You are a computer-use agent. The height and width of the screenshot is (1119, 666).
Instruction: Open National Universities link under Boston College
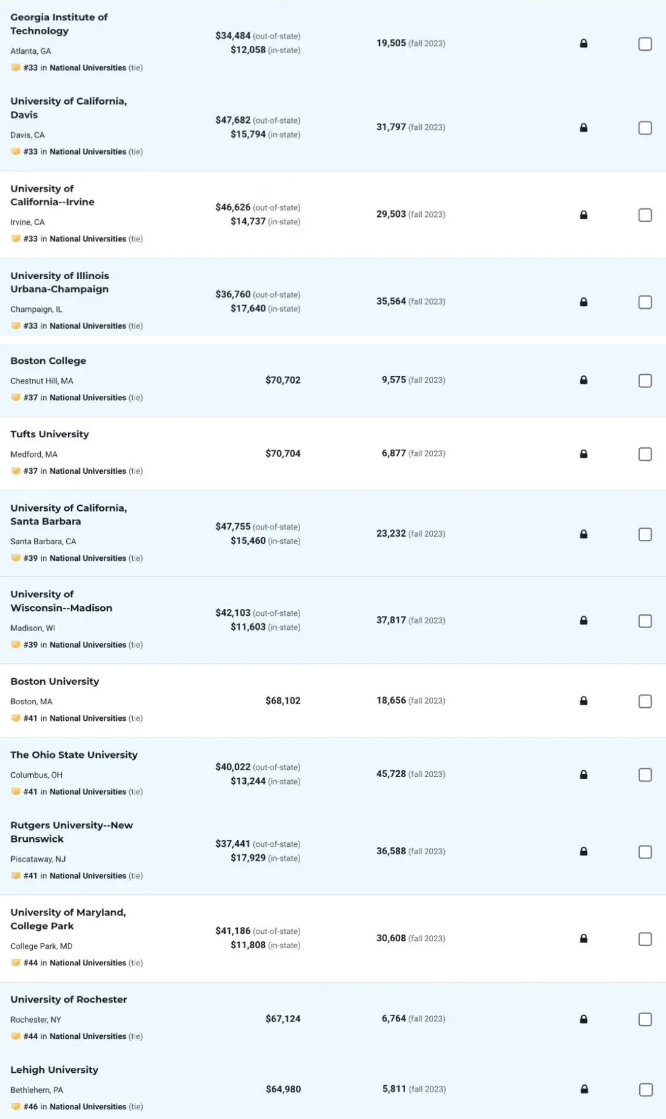click(x=88, y=398)
